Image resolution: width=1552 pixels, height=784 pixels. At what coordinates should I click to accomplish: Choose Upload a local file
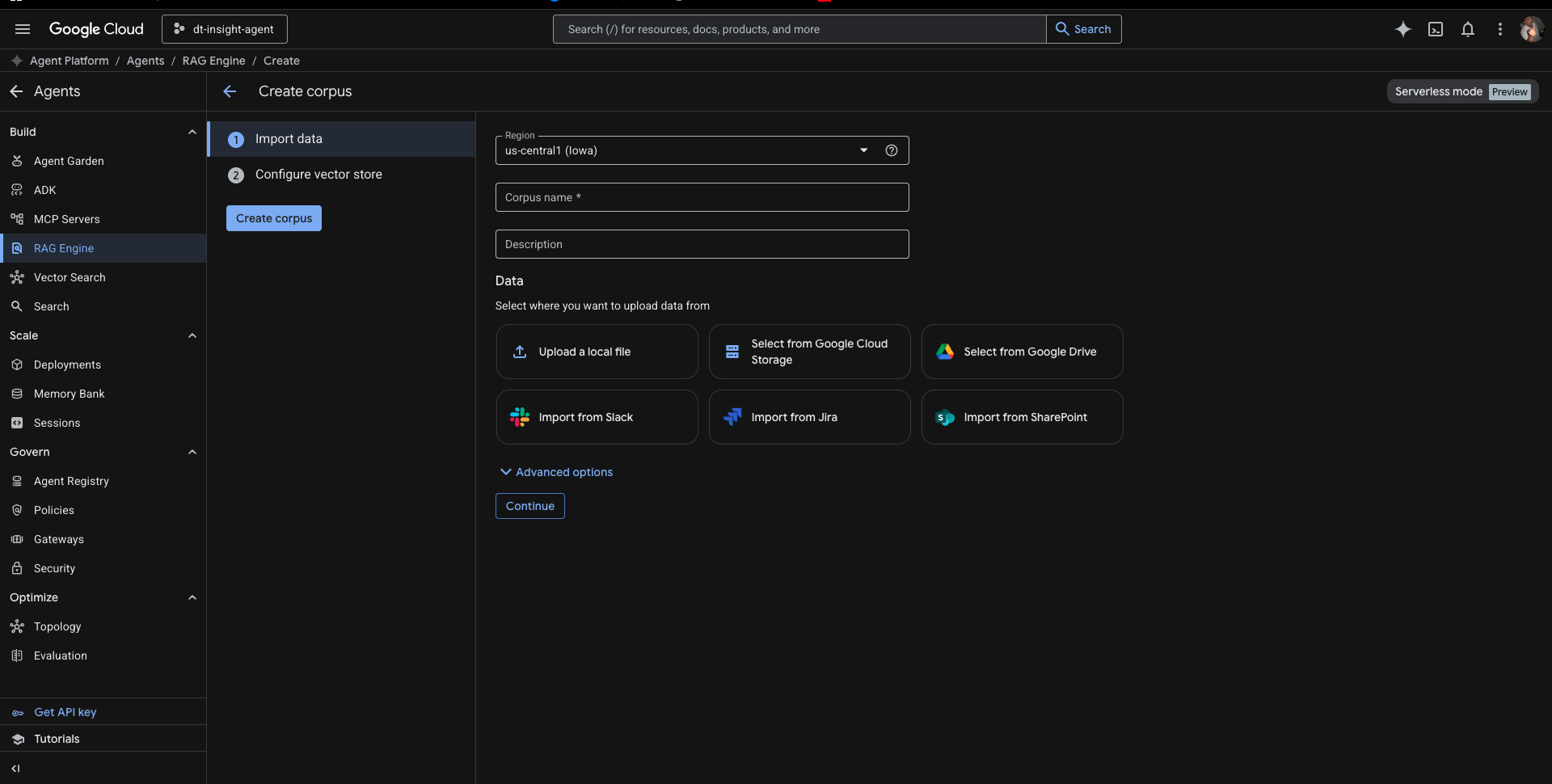[597, 352]
